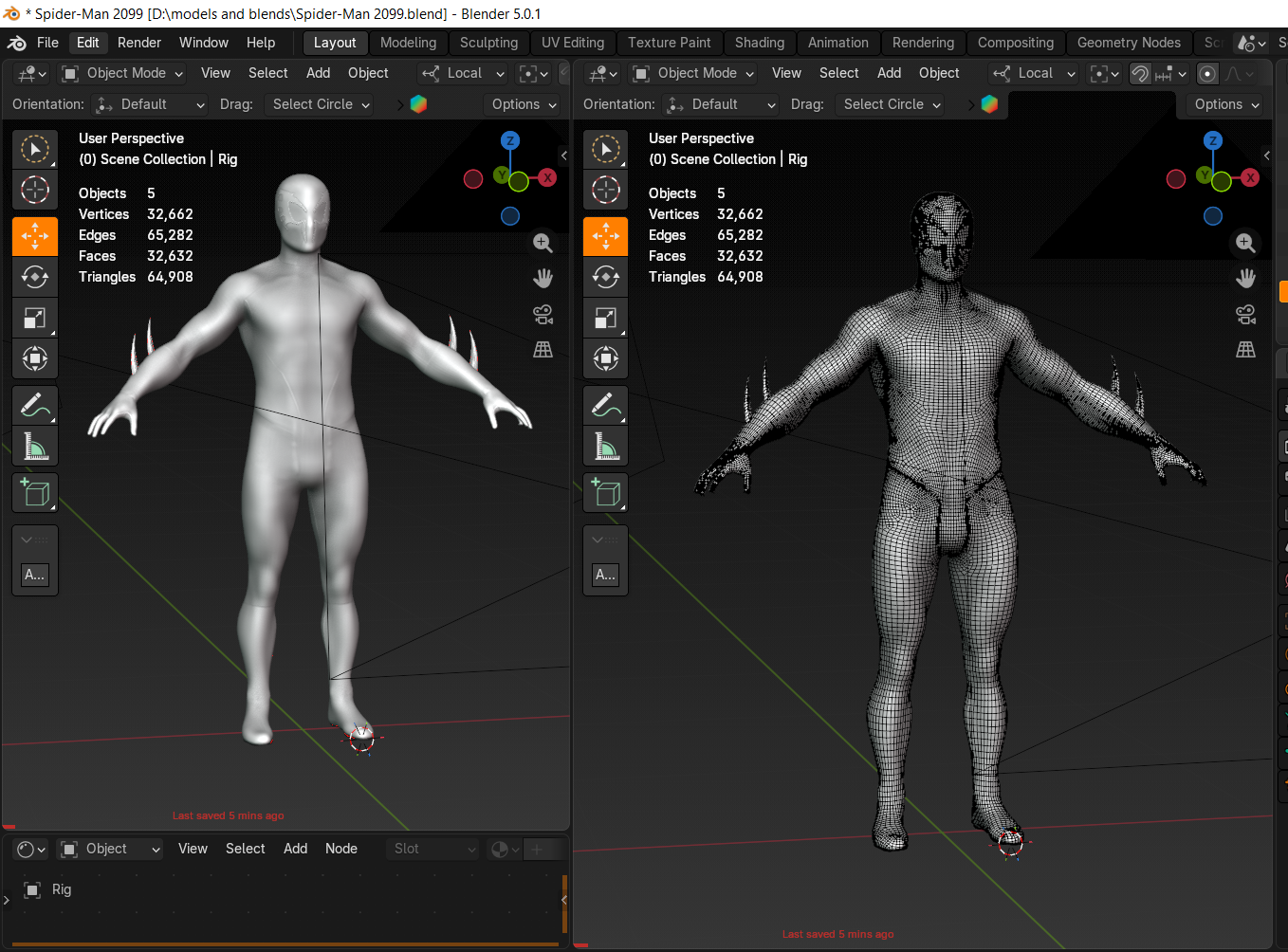Image resolution: width=1288 pixels, height=952 pixels.
Task: Toggle snapping magnet in right viewport header
Action: (x=1141, y=73)
